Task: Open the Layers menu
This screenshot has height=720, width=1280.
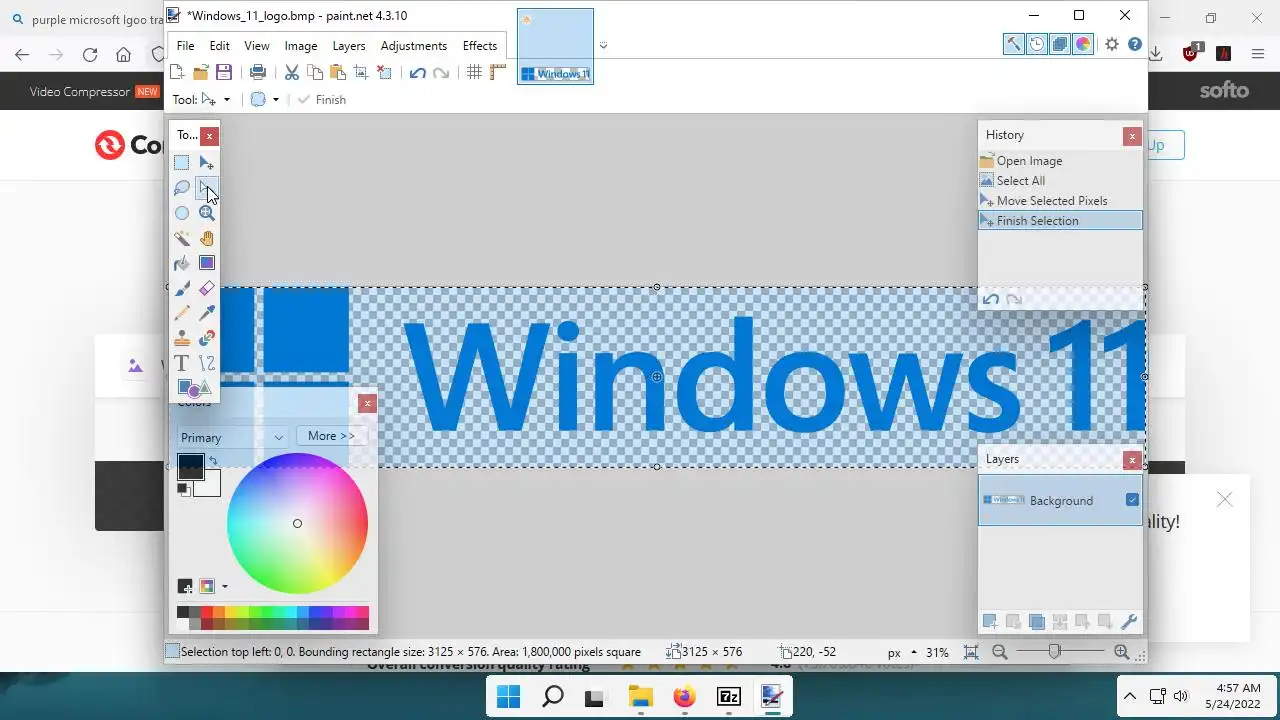Action: pos(349,46)
